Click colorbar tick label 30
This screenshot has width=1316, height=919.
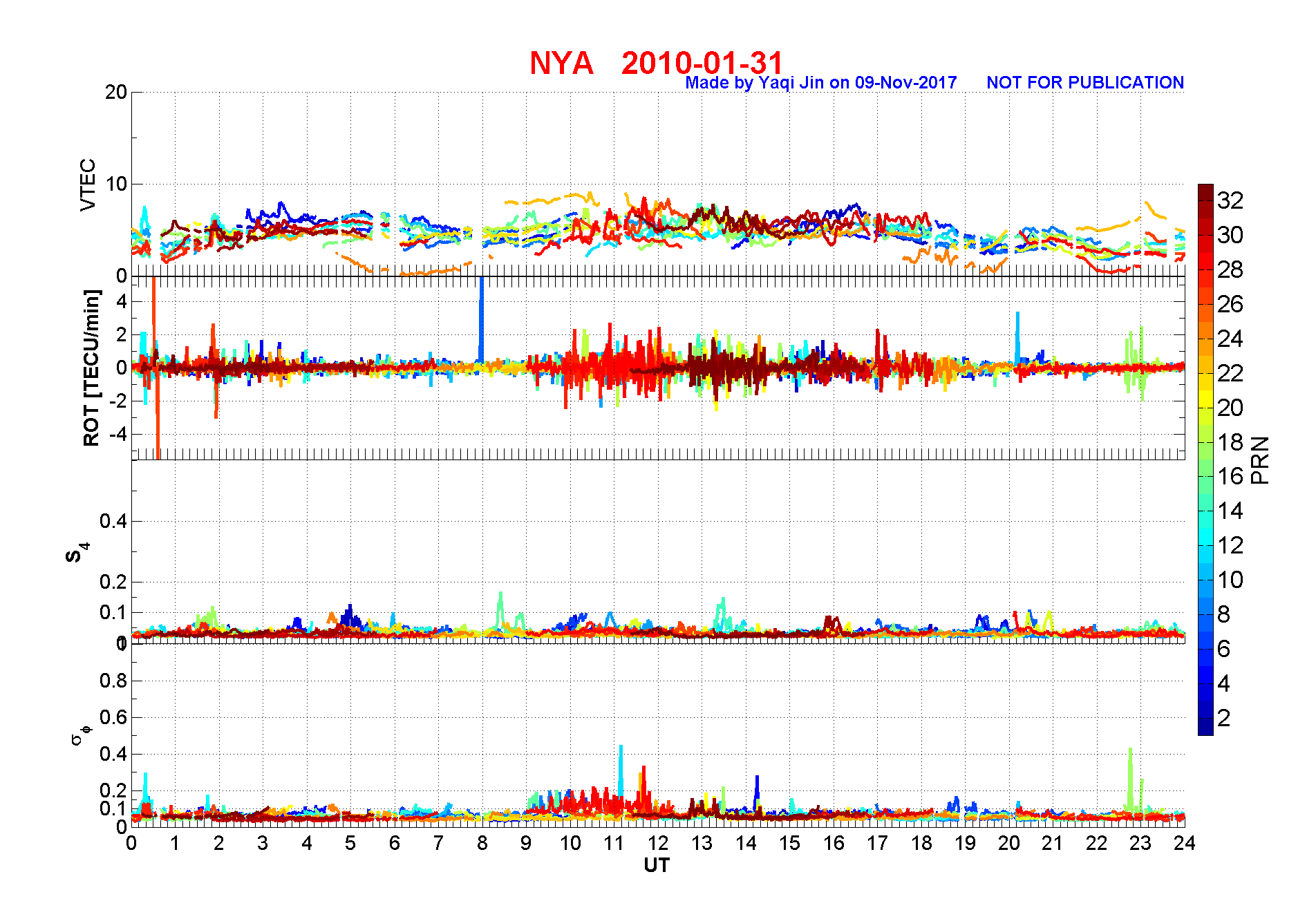click(x=1230, y=235)
